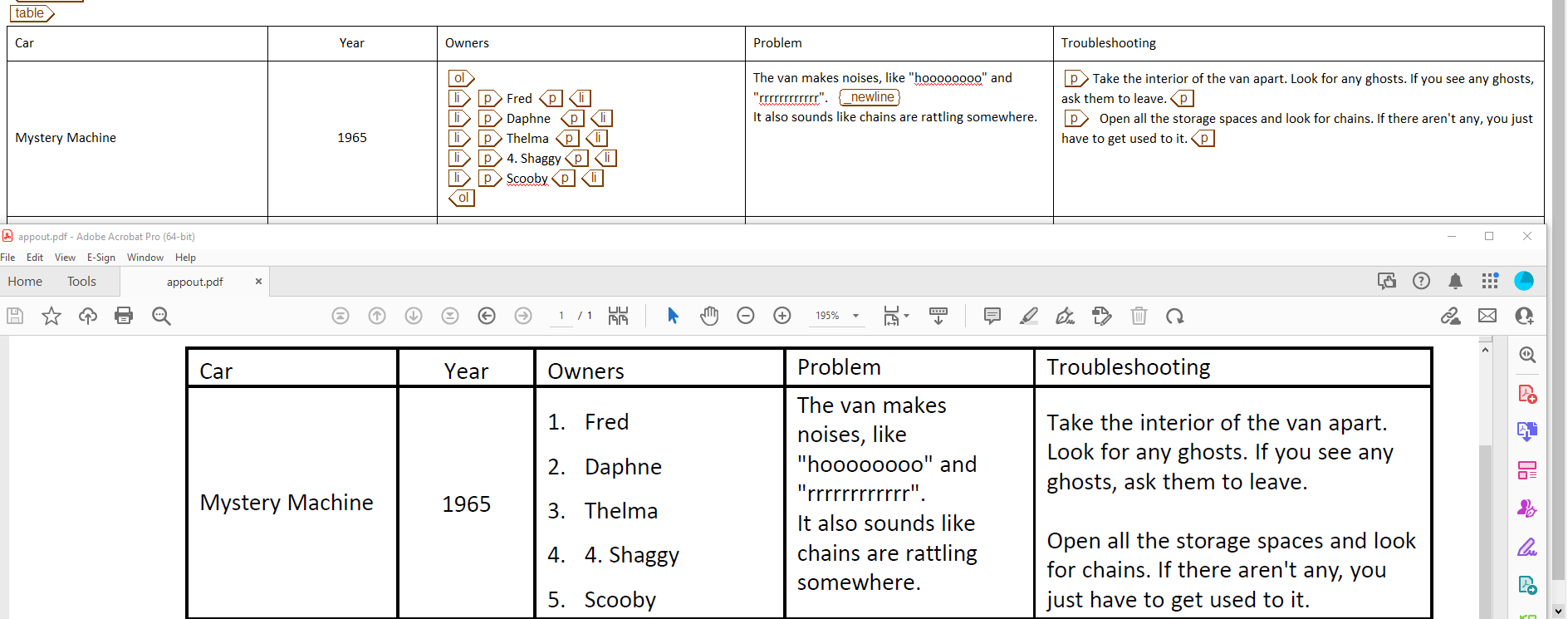1568x619 pixels.
Task: Go to the Home tab
Action: 25,282
